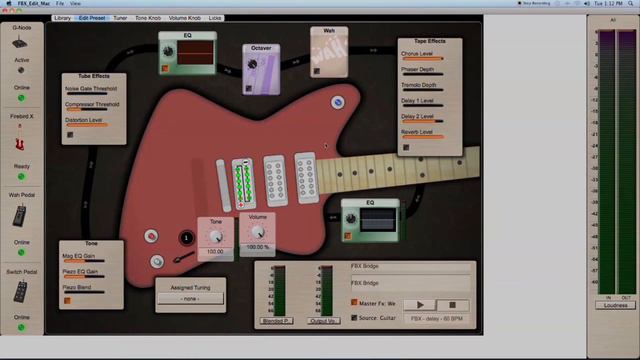The width and height of the screenshot is (640, 360).
Task: Click the volume icon in the menu bar
Action: point(587,3)
